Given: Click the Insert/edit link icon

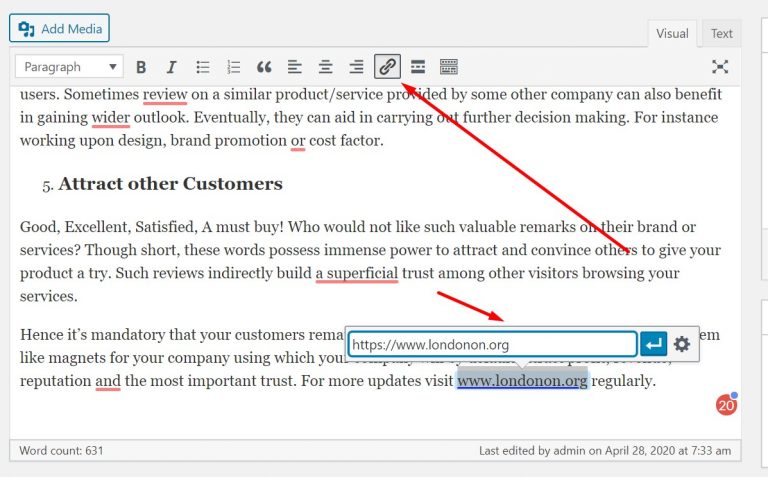Looking at the screenshot, I should point(387,67).
